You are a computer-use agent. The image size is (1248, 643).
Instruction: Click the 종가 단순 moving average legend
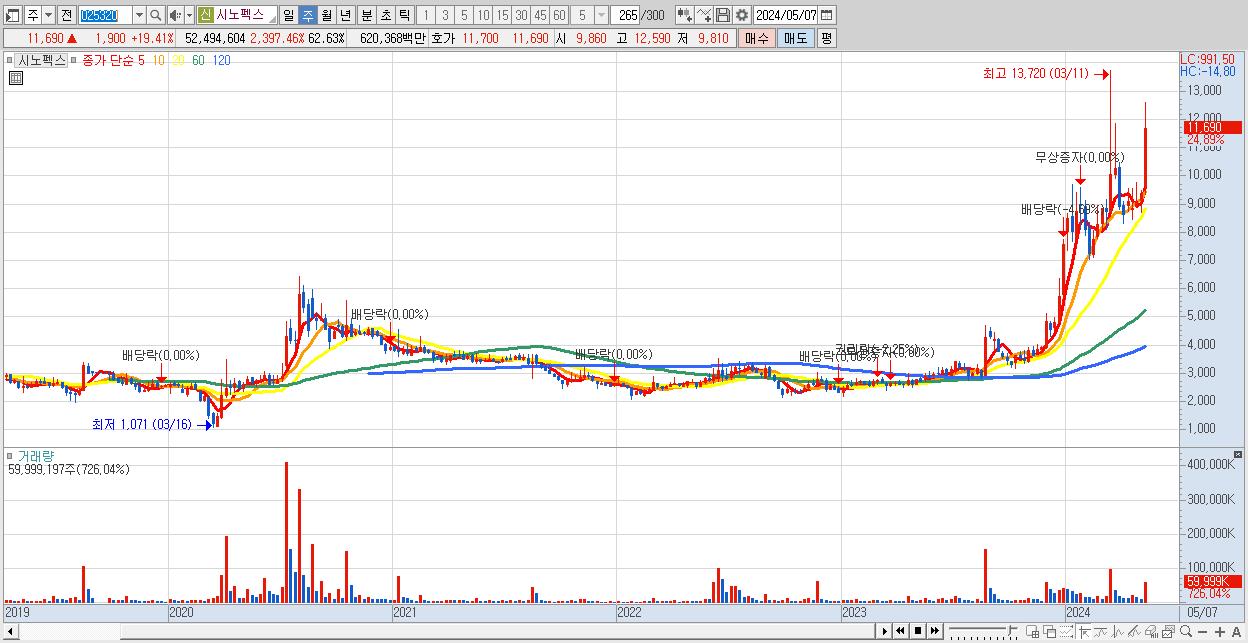pyautogui.click(x=107, y=60)
